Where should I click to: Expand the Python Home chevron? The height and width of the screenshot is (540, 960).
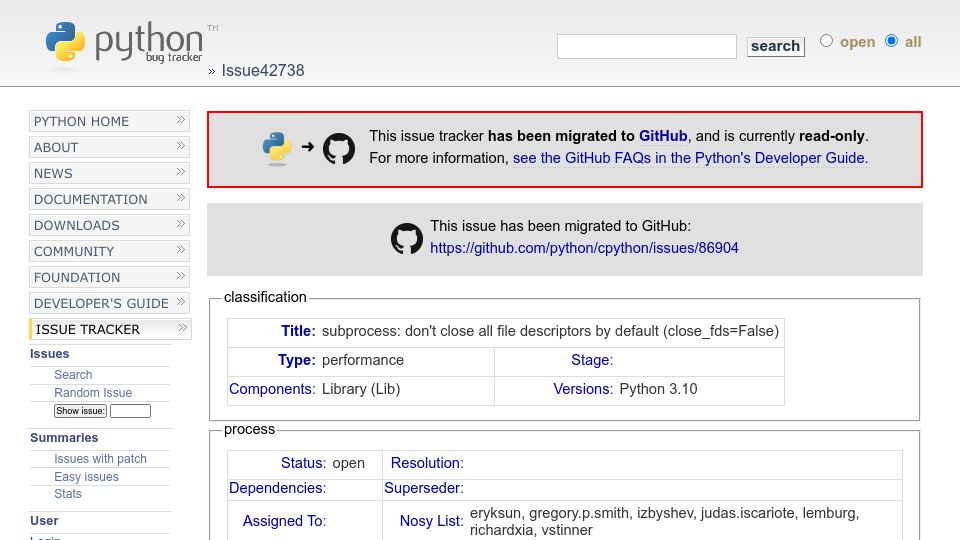(181, 120)
